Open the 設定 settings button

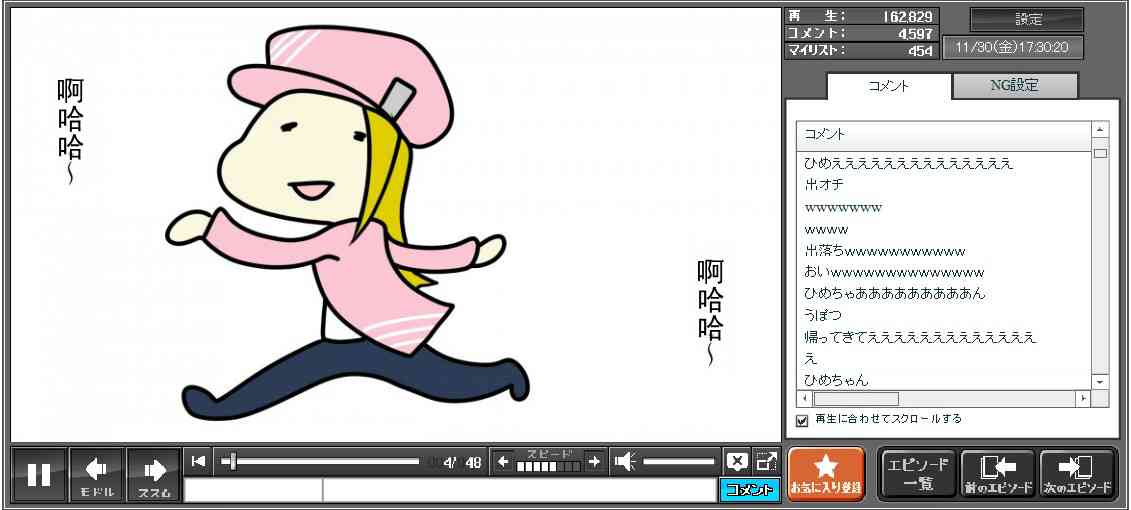(1027, 20)
